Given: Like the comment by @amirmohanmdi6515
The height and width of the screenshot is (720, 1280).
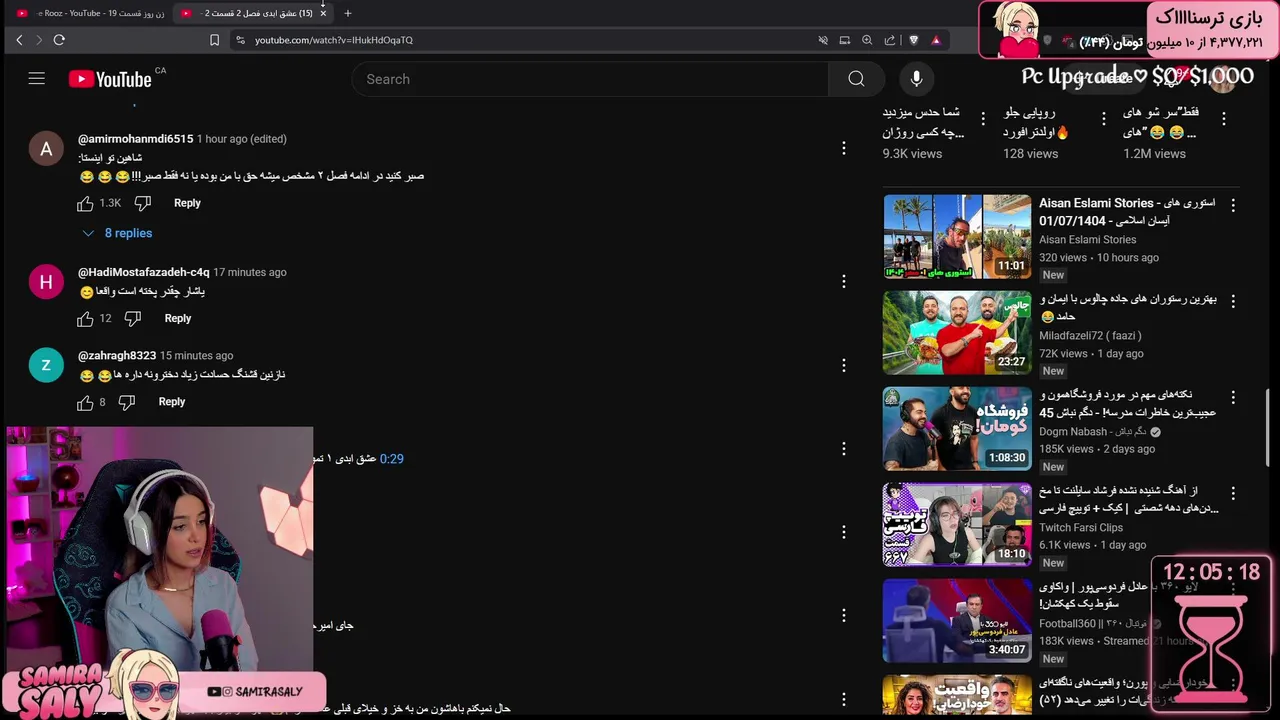Looking at the screenshot, I should pyautogui.click(x=85, y=203).
